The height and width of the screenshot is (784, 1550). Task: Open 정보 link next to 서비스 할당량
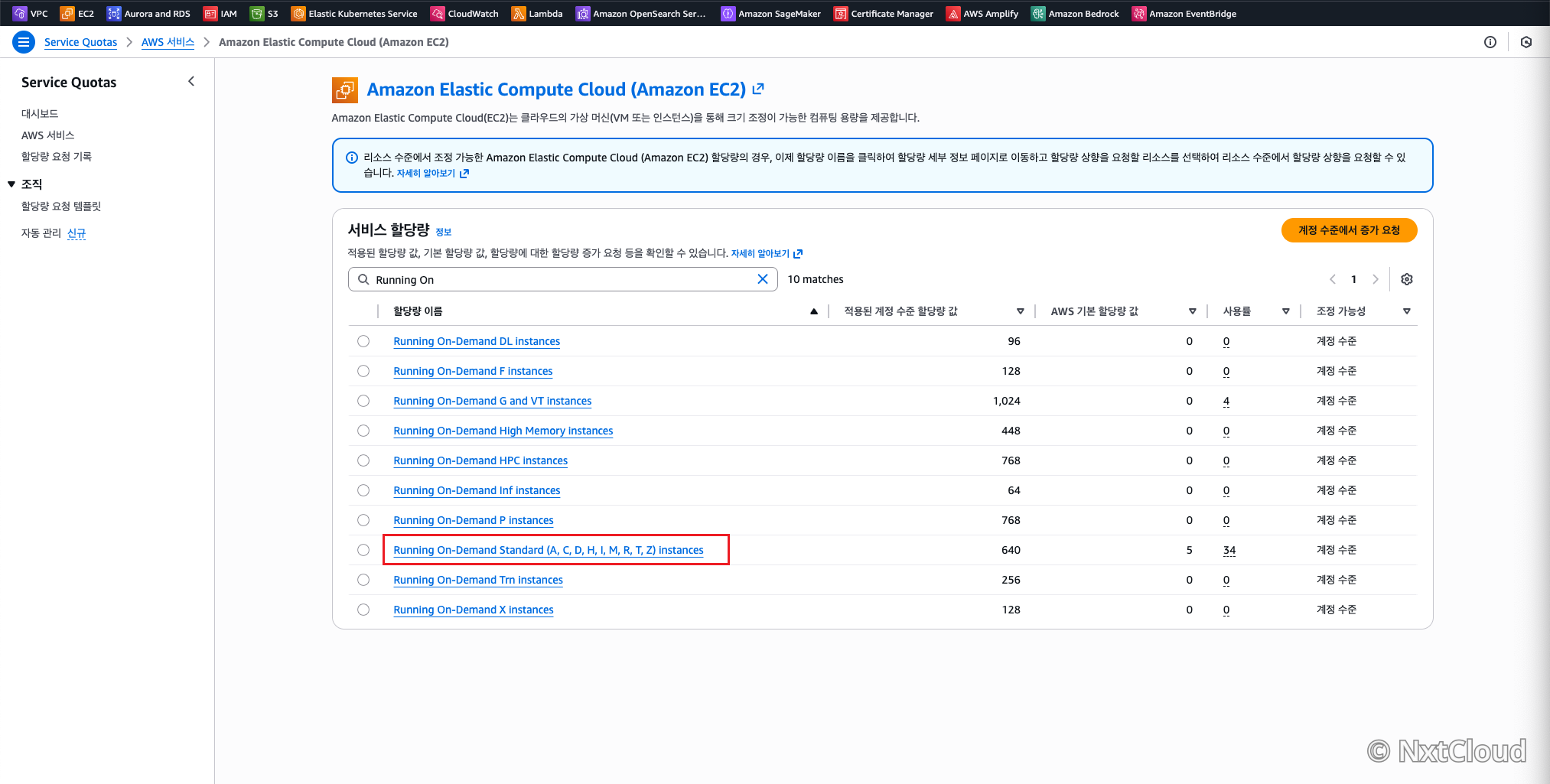pos(444,232)
